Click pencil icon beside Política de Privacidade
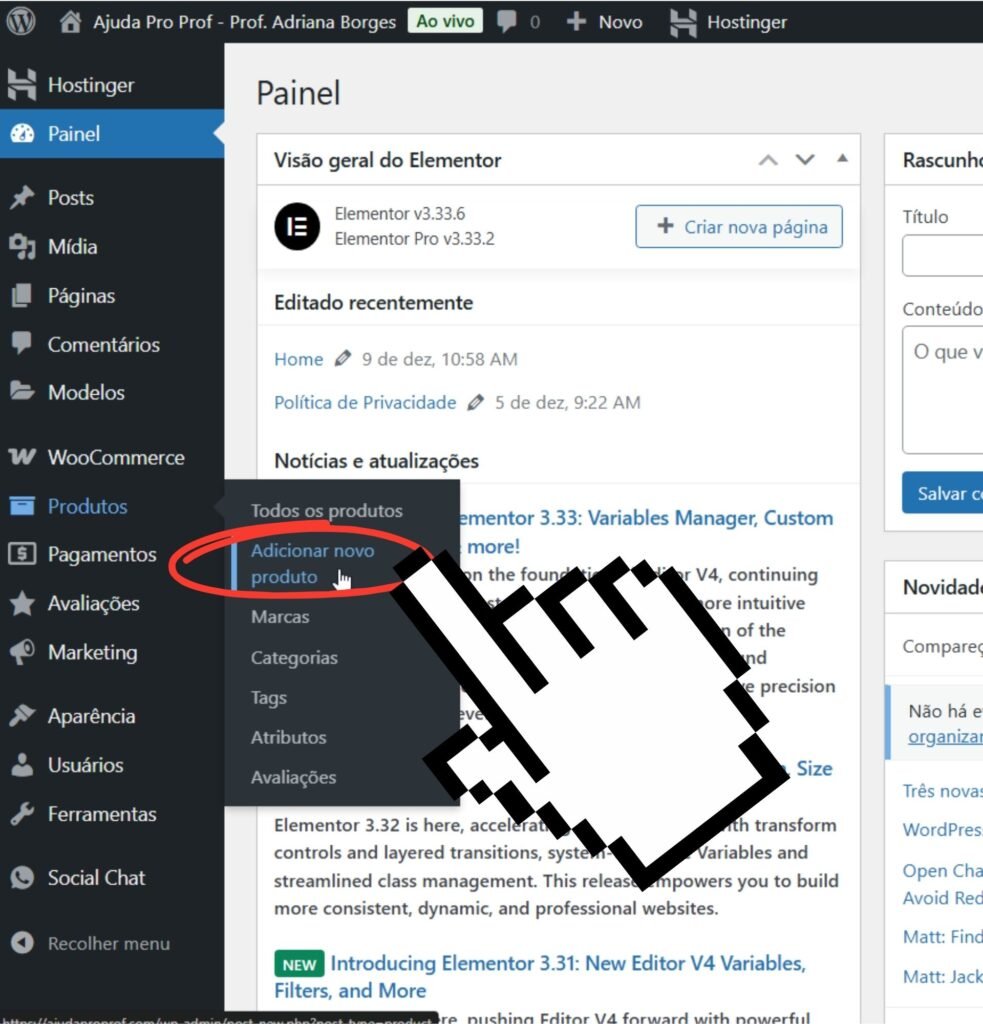This screenshot has width=983, height=1024. coord(476,403)
